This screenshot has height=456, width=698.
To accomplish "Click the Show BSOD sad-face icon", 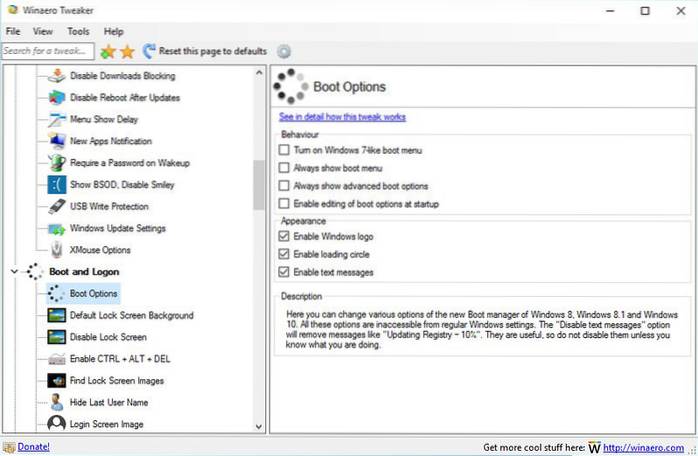I will [x=56, y=184].
